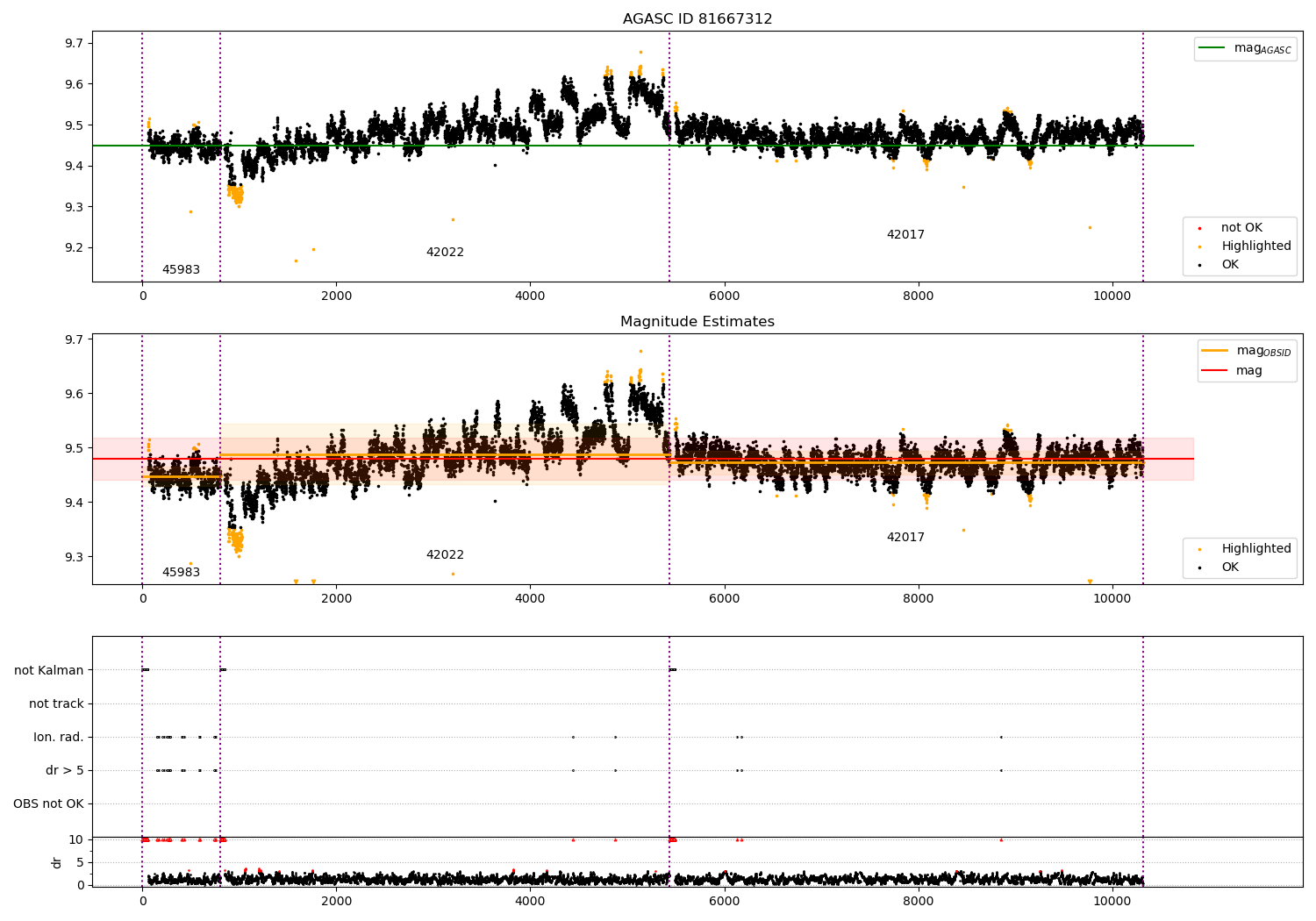Click the "5" tick on the dr axis
The width and height of the screenshot is (1316, 921).
click(x=81, y=863)
